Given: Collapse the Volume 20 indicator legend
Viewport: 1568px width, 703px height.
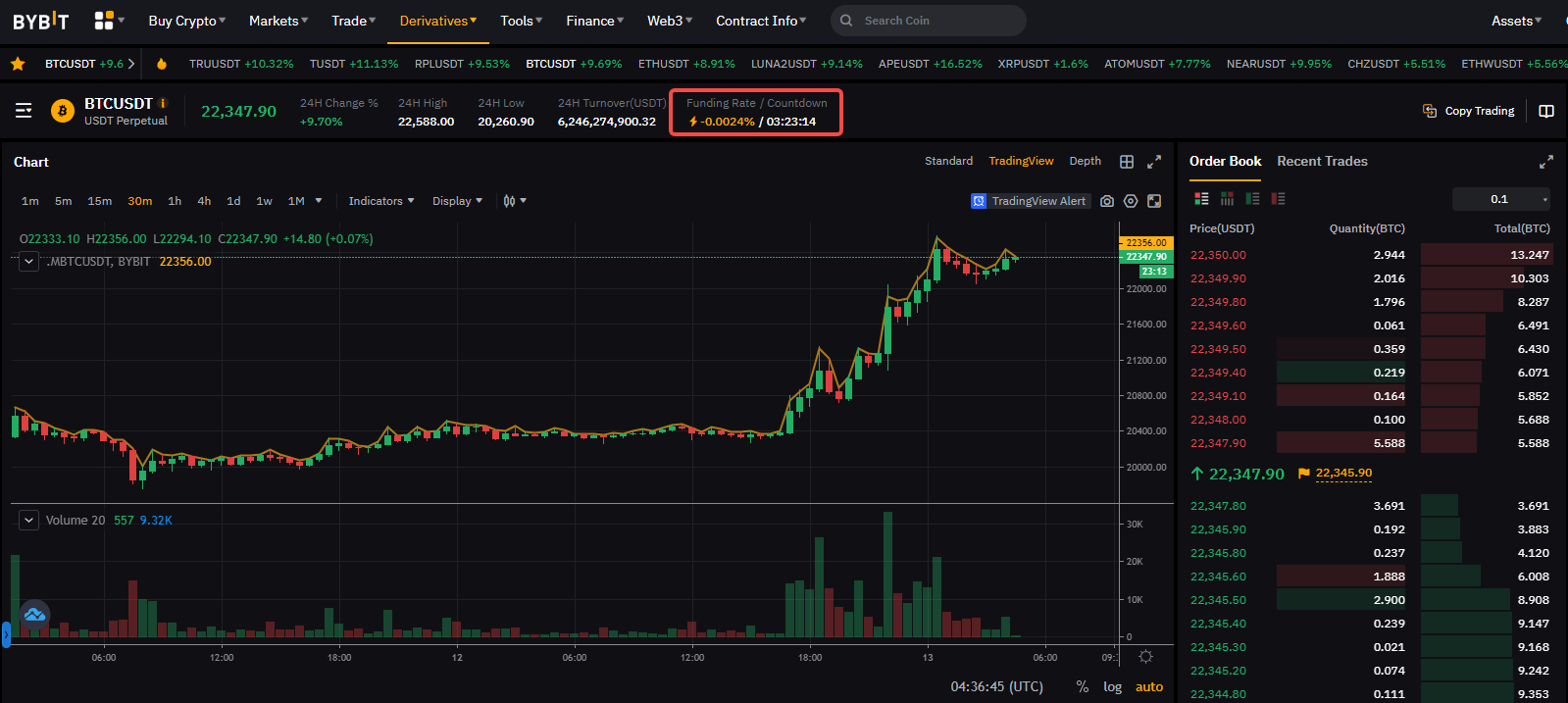Looking at the screenshot, I should (29, 520).
